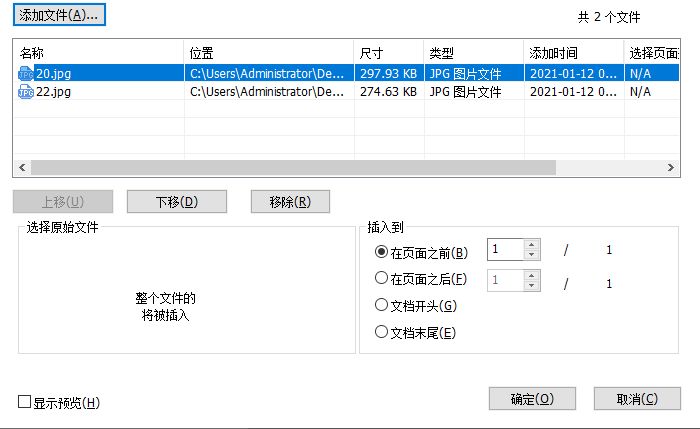Click the down arrow of 在页面之后 spinner
Image resolution: width=700 pixels, height=429 pixels.
pyautogui.click(x=531, y=286)
